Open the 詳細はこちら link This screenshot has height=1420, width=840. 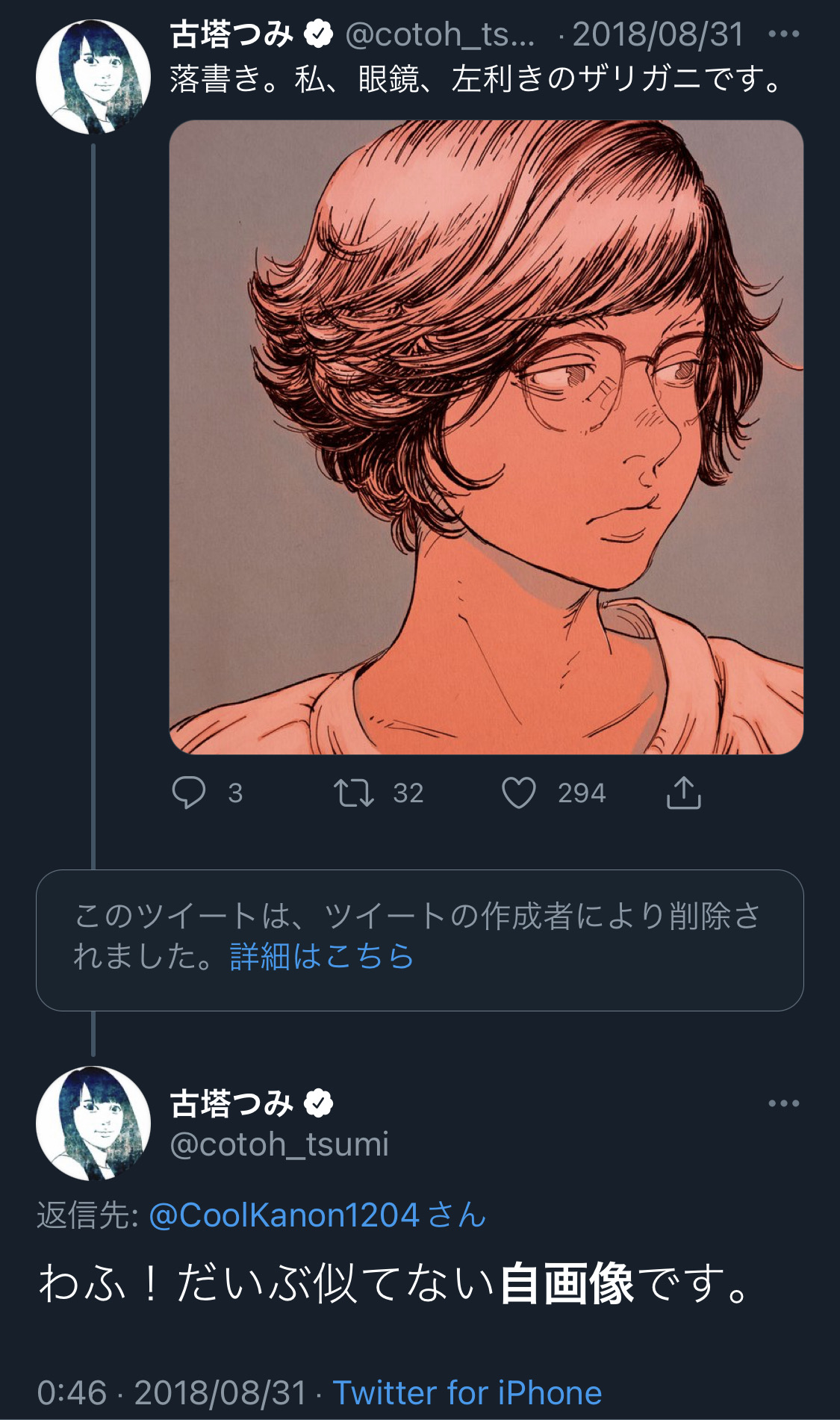321,957
